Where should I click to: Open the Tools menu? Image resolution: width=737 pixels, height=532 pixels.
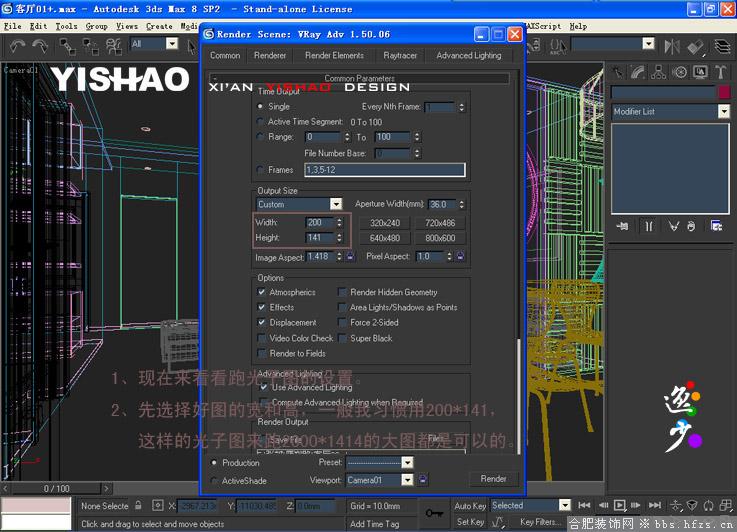66,26
